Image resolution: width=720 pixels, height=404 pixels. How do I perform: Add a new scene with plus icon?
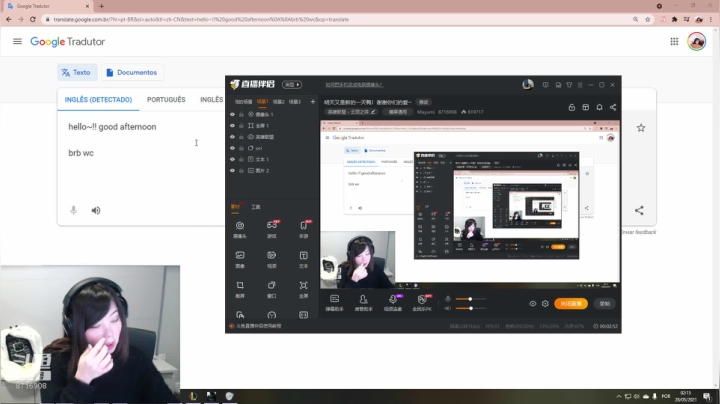coord(313,101)
